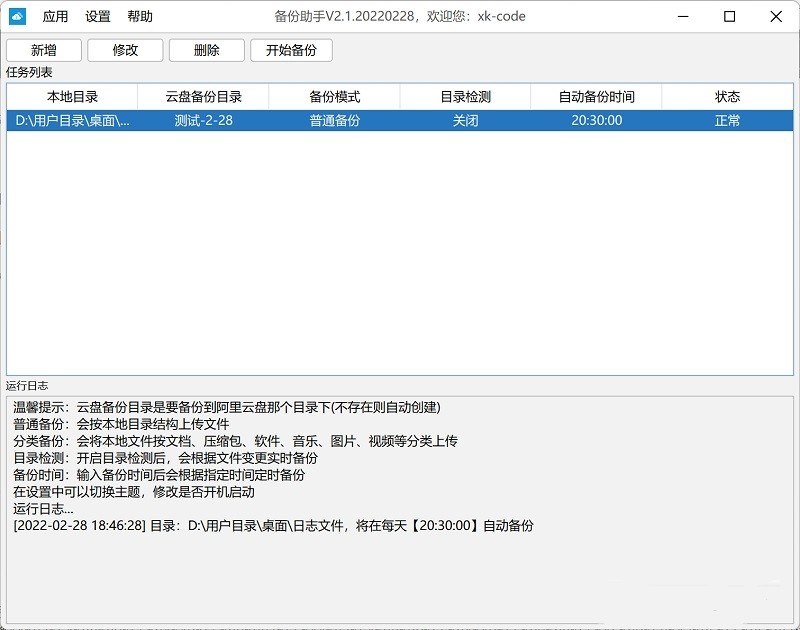Open the 应用 menu
The width and height of the screenshot is (800, 630).
pyautogui.click(x=52, y=15)
